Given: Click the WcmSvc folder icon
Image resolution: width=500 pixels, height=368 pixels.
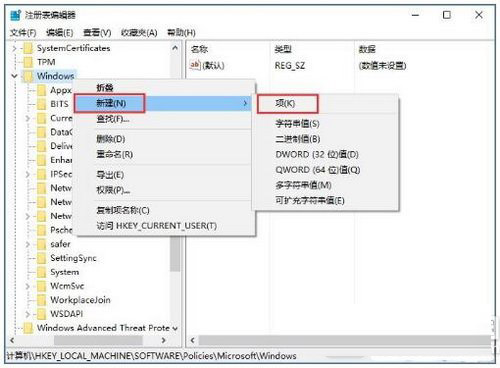Looking at the screenshot, I should tap(42, 286).
